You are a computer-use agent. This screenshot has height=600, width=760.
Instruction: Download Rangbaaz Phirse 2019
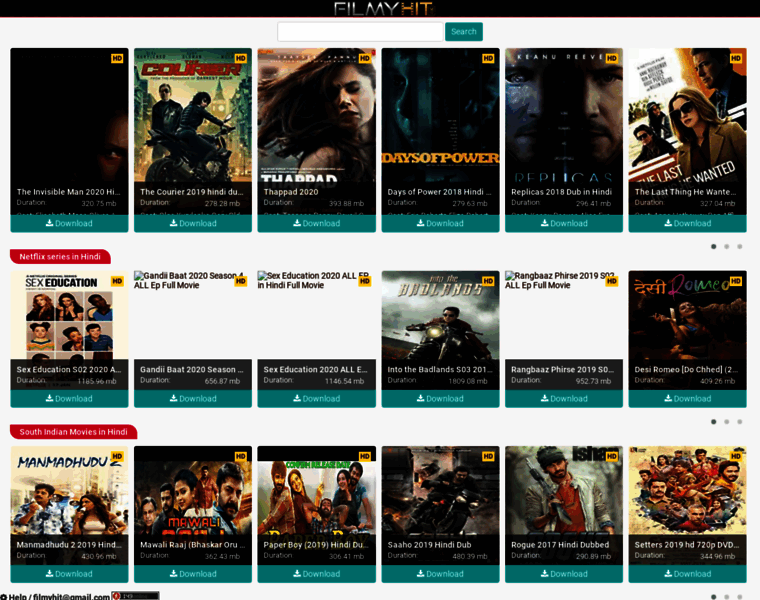click(x=564, y=398)
